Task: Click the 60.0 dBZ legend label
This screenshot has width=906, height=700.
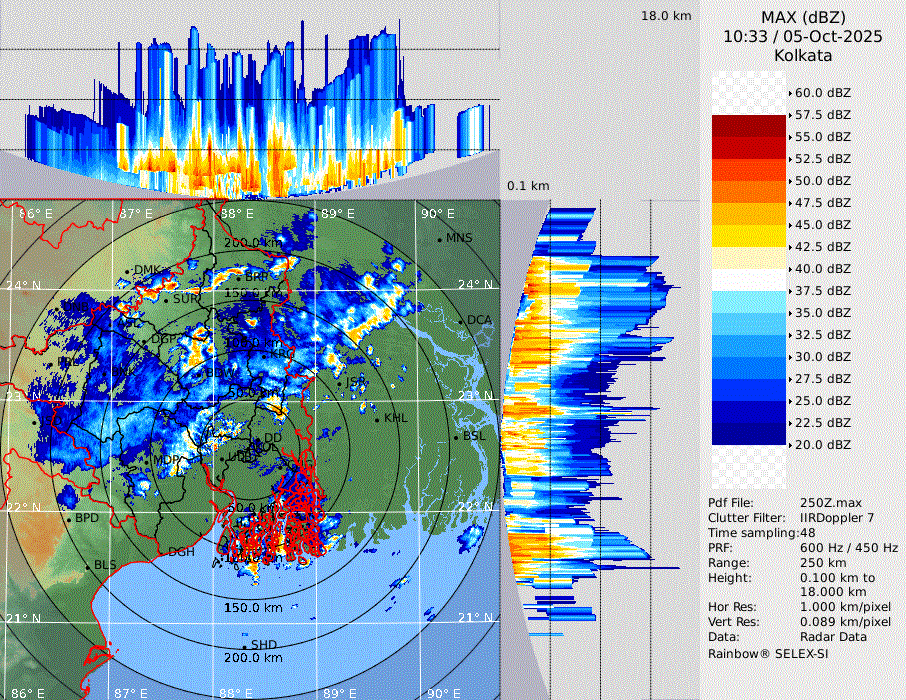Action: point(822,93)
